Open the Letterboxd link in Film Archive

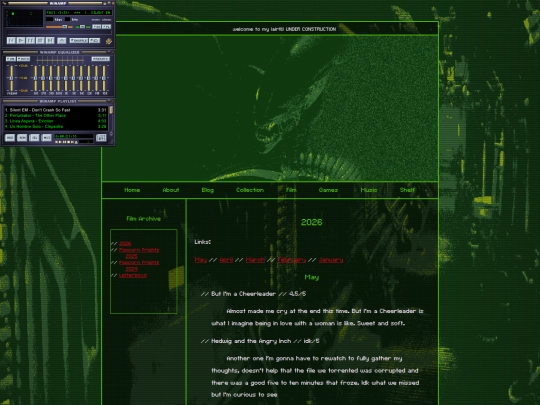[x=133, y=276]
